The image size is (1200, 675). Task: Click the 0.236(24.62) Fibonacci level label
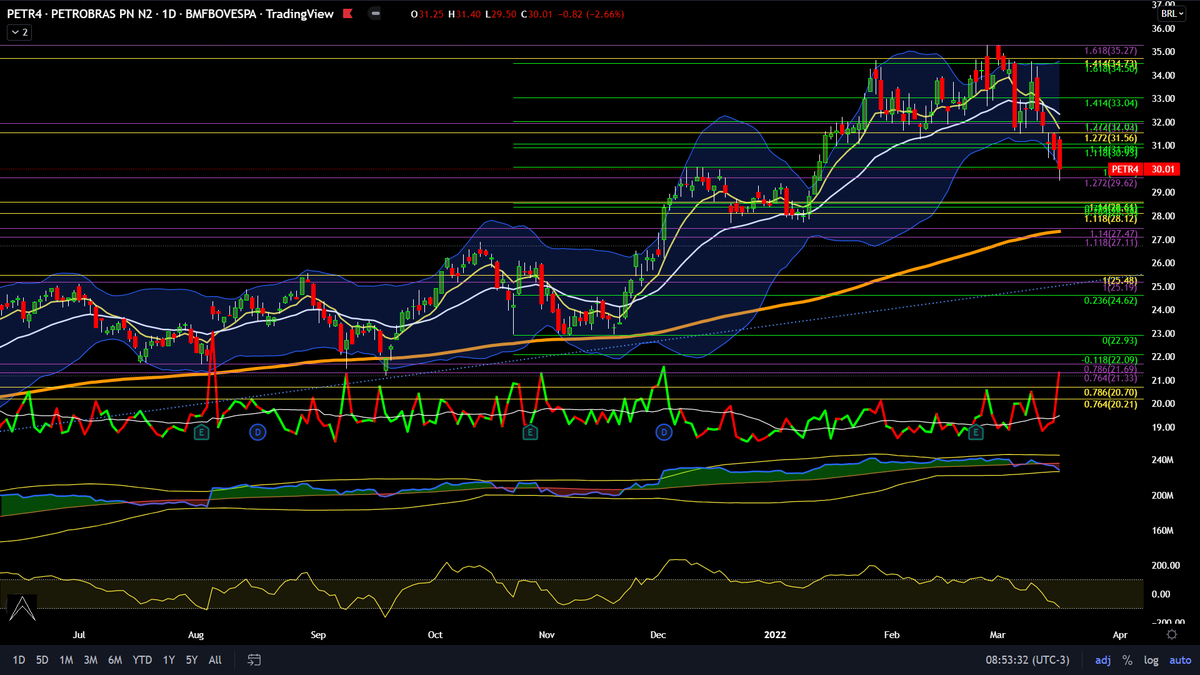[x=1111, y=300]
